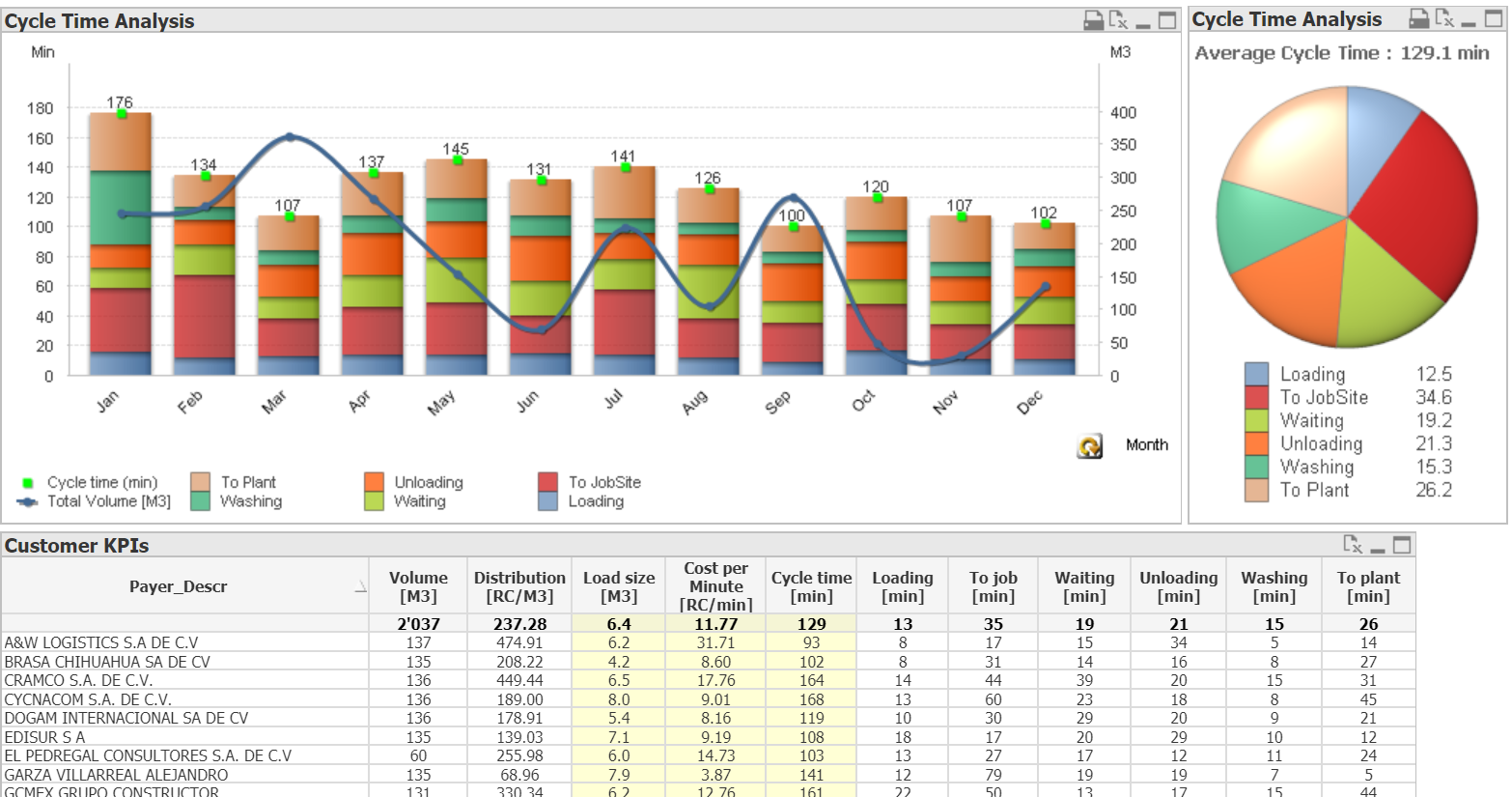Click the Washing swatch in bar legend
1512x797 pixels.
(x=200, y=501)
